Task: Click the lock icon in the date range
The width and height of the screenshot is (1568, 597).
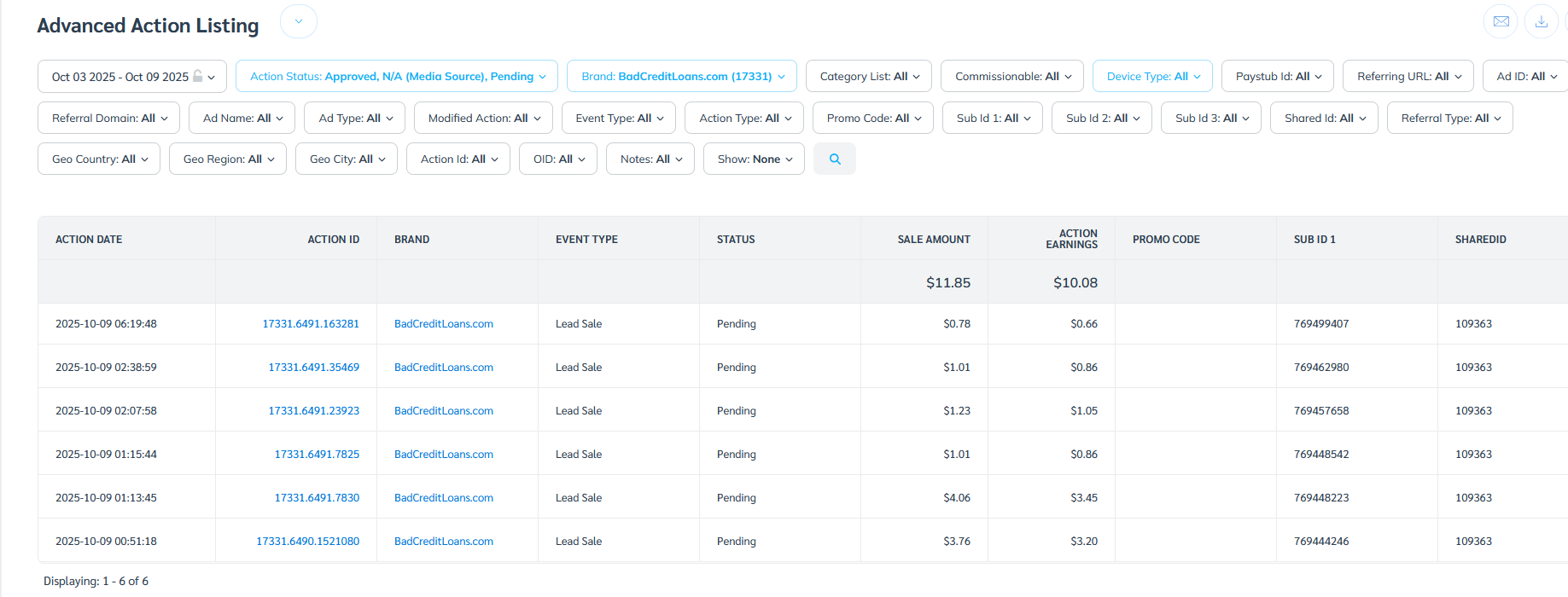Action: (198, 76)
